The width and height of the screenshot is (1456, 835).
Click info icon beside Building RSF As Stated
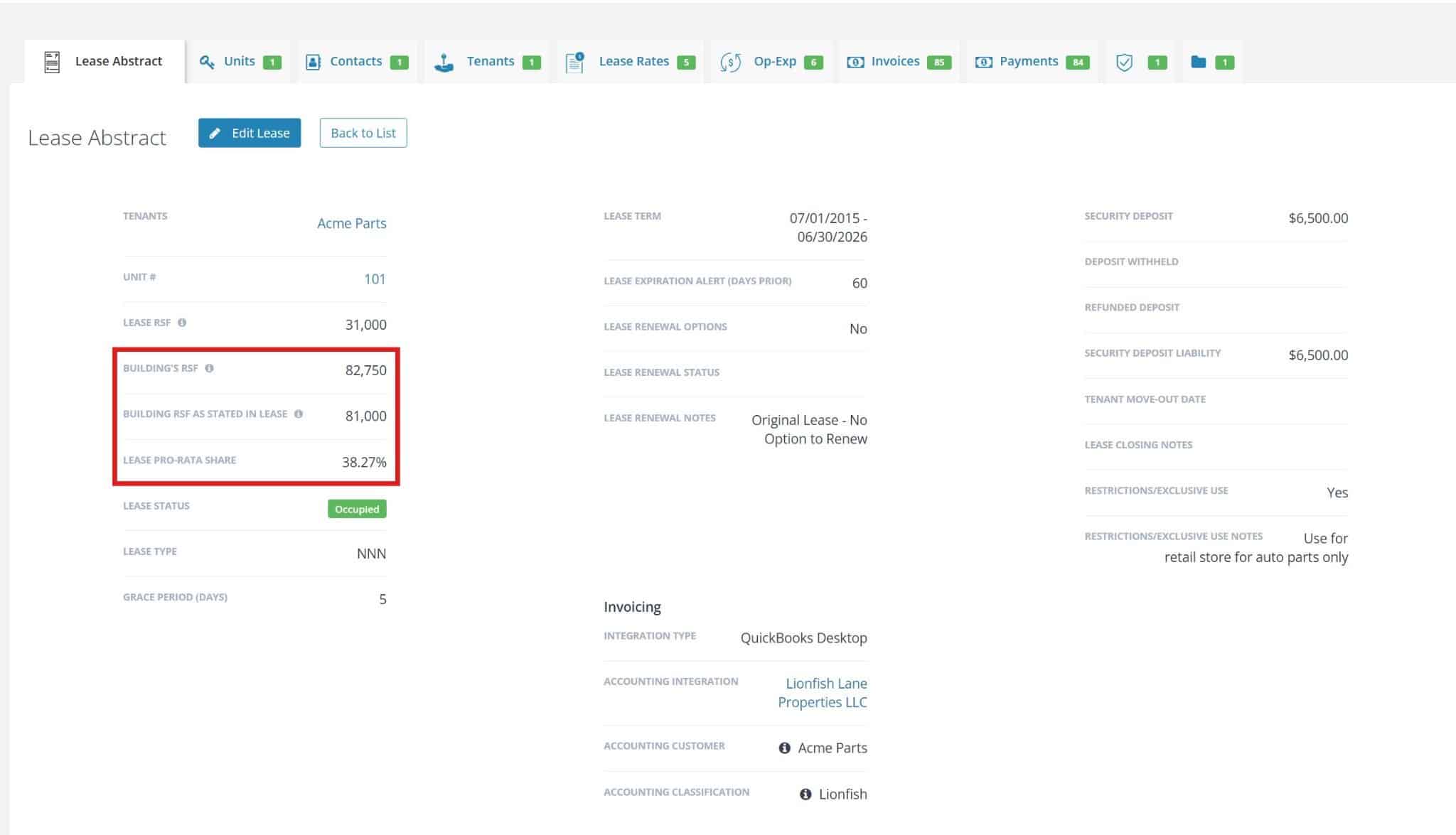(299, 414)
